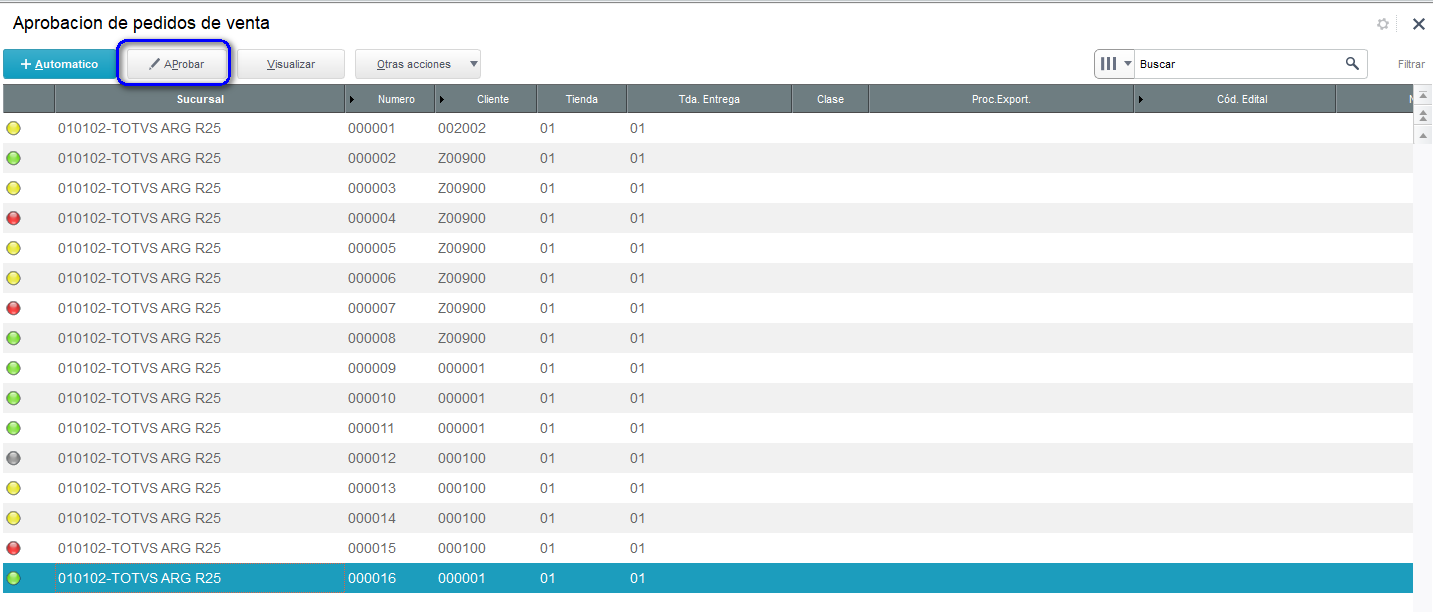Screen dimensions: 1433x612
Task: Click yellow status icon of order 000006
Action: 13,278
